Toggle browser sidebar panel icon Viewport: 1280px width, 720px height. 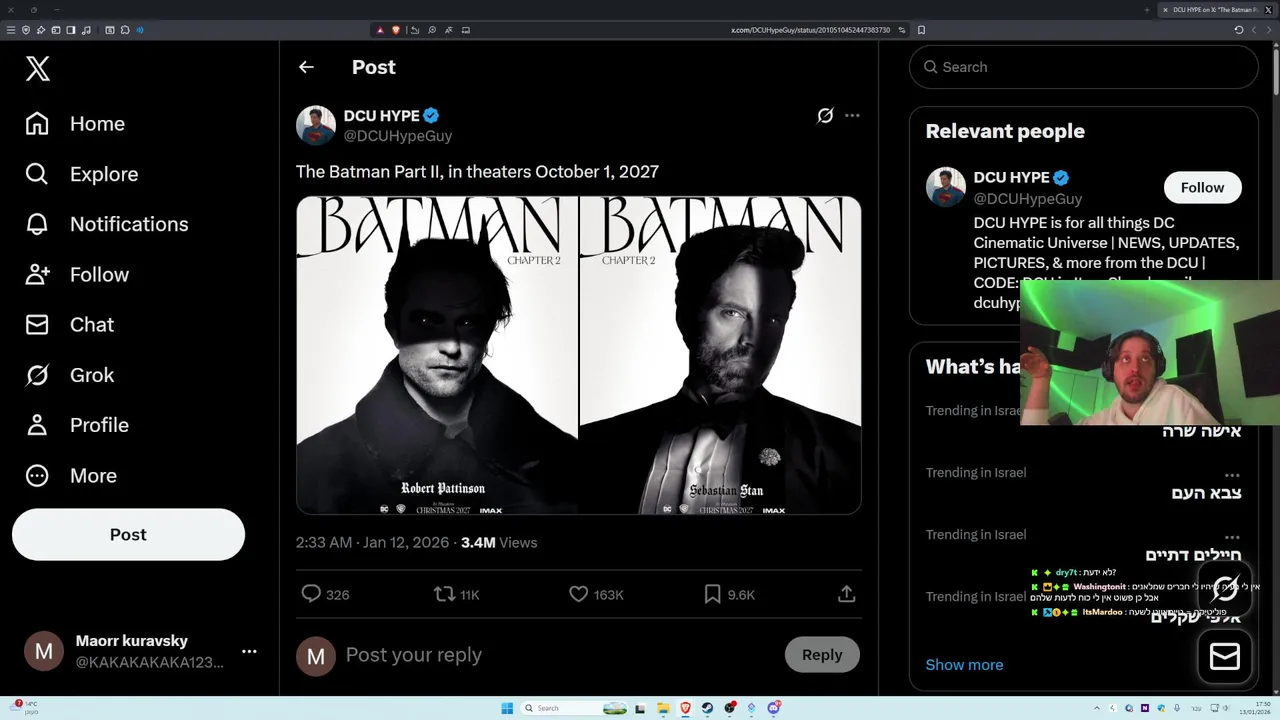tap(71, 30)
